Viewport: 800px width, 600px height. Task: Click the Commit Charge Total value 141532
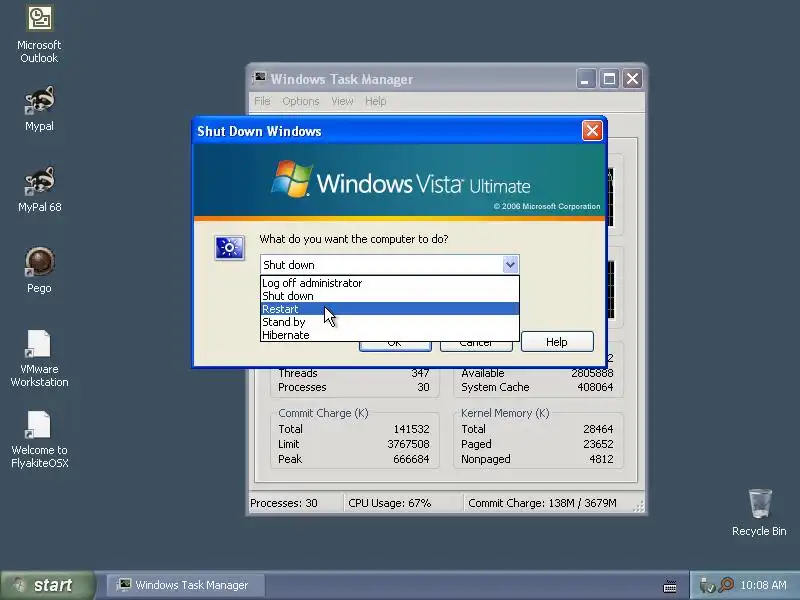point(411,429)
